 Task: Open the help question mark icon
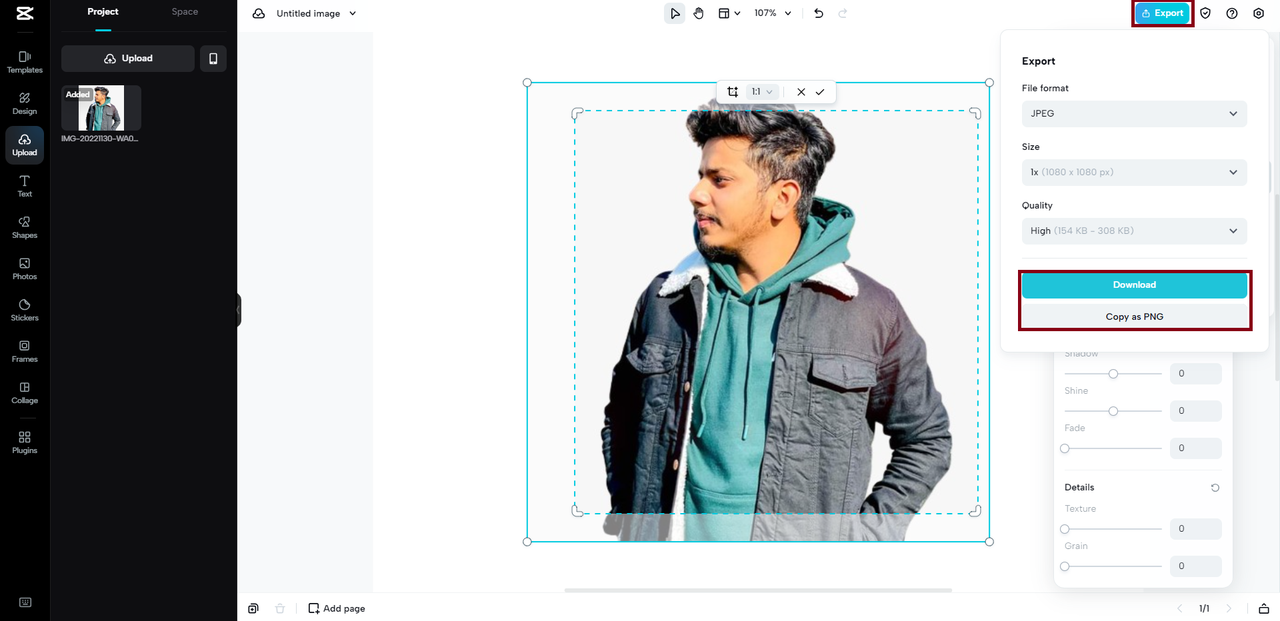click(1232, 13)
